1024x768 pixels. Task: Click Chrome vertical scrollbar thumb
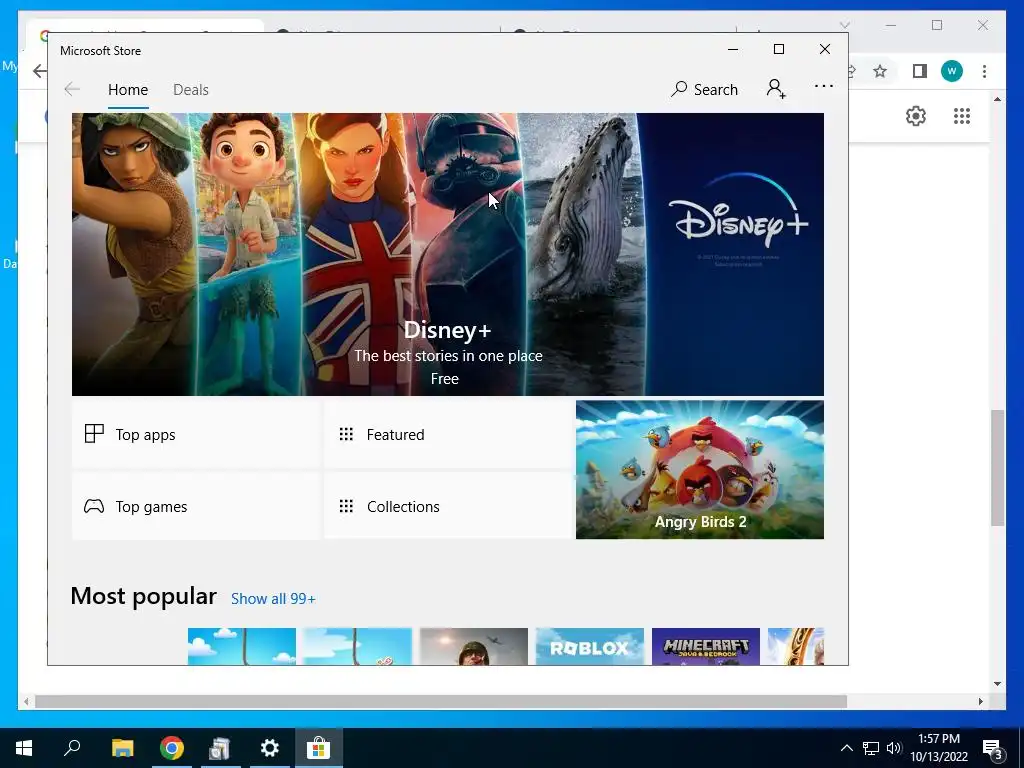997,468
